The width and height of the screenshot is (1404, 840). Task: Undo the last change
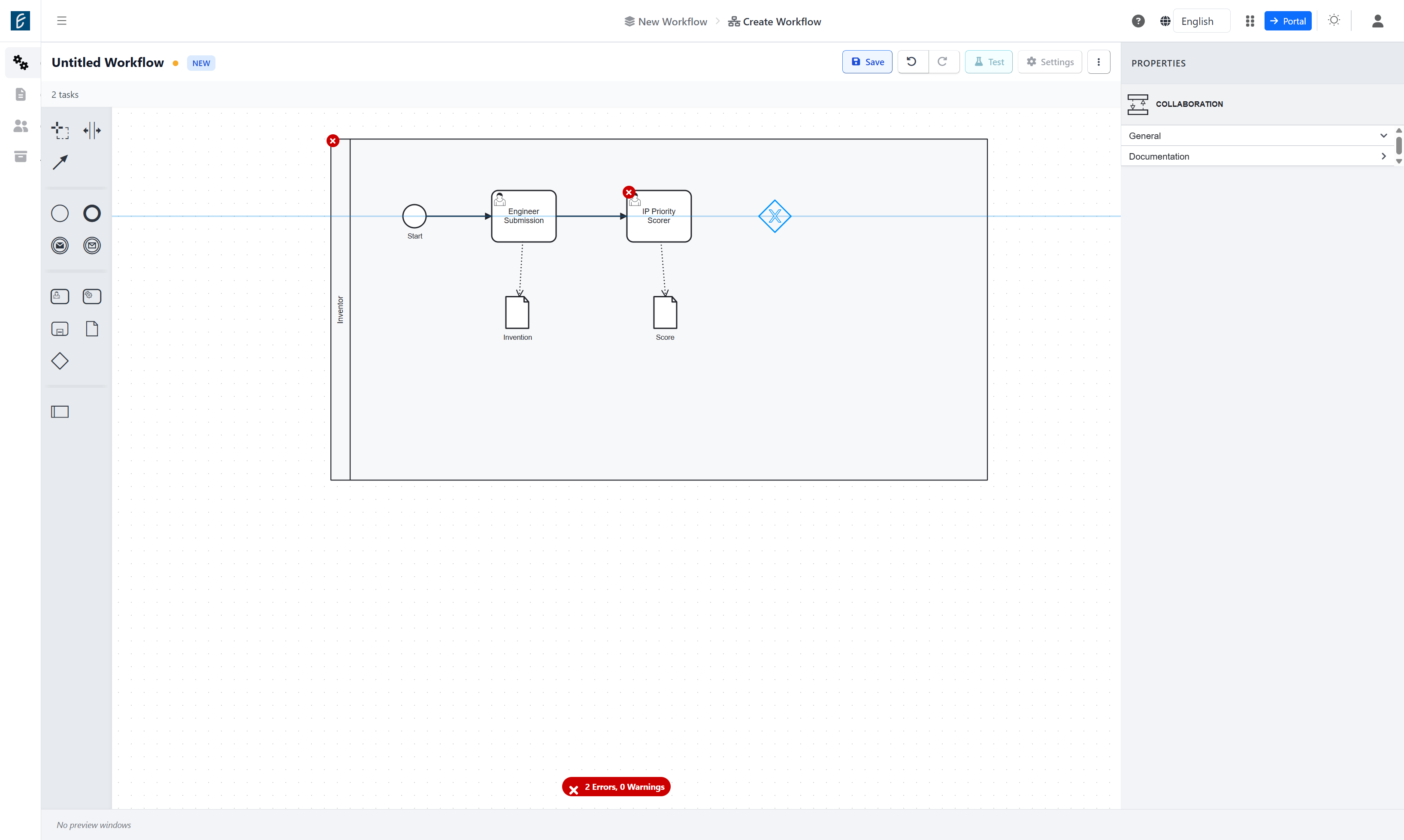tap(912, 62)
